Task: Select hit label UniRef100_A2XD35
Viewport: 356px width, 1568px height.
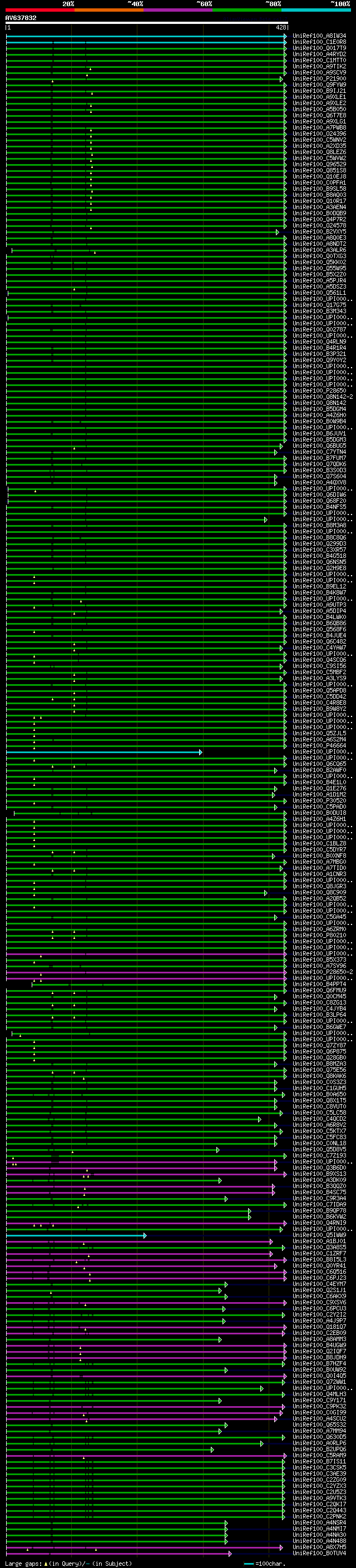Action: 319,146
